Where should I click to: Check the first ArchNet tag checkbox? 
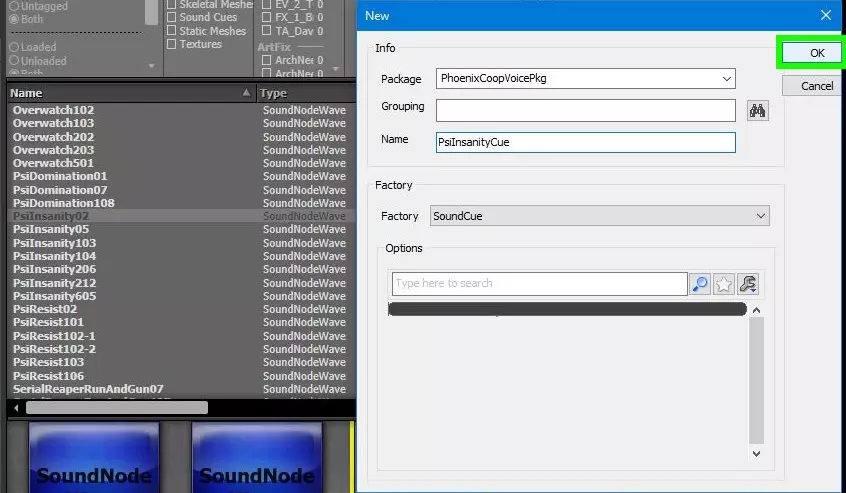coord(266,60)
